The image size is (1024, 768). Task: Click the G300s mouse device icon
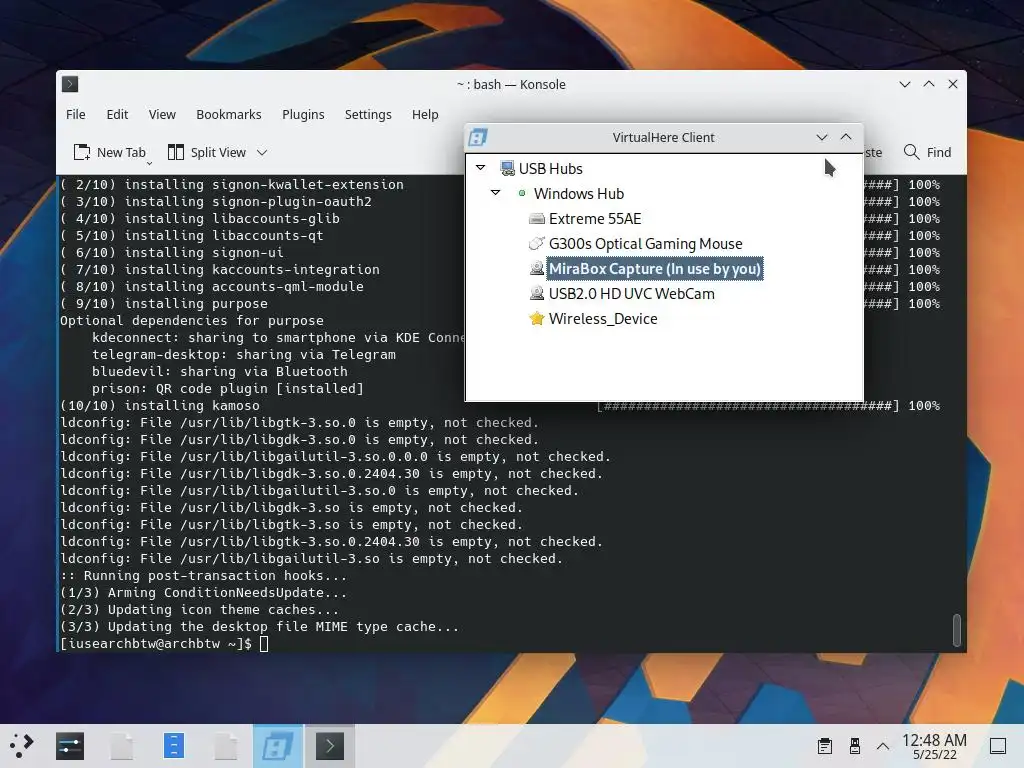click(537, 244)
